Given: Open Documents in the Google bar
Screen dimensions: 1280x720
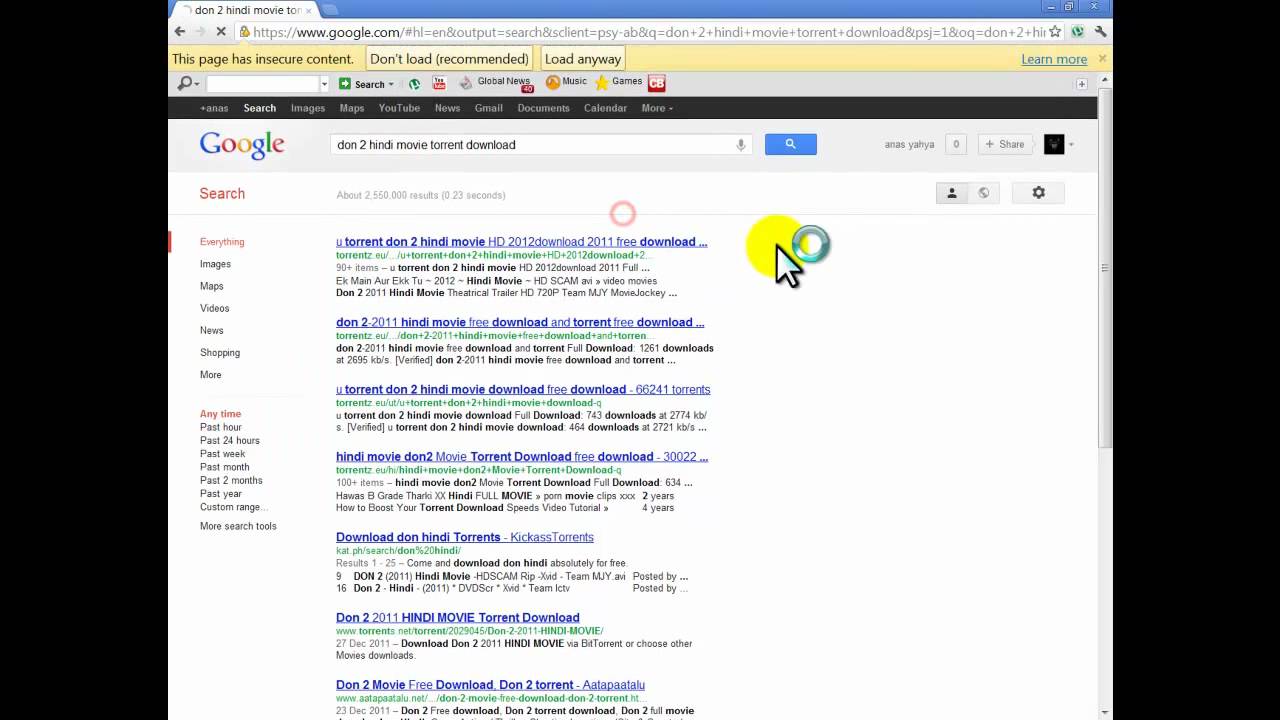Looking at the screenshot, I should pyautogui.click(x=543, y=108).
